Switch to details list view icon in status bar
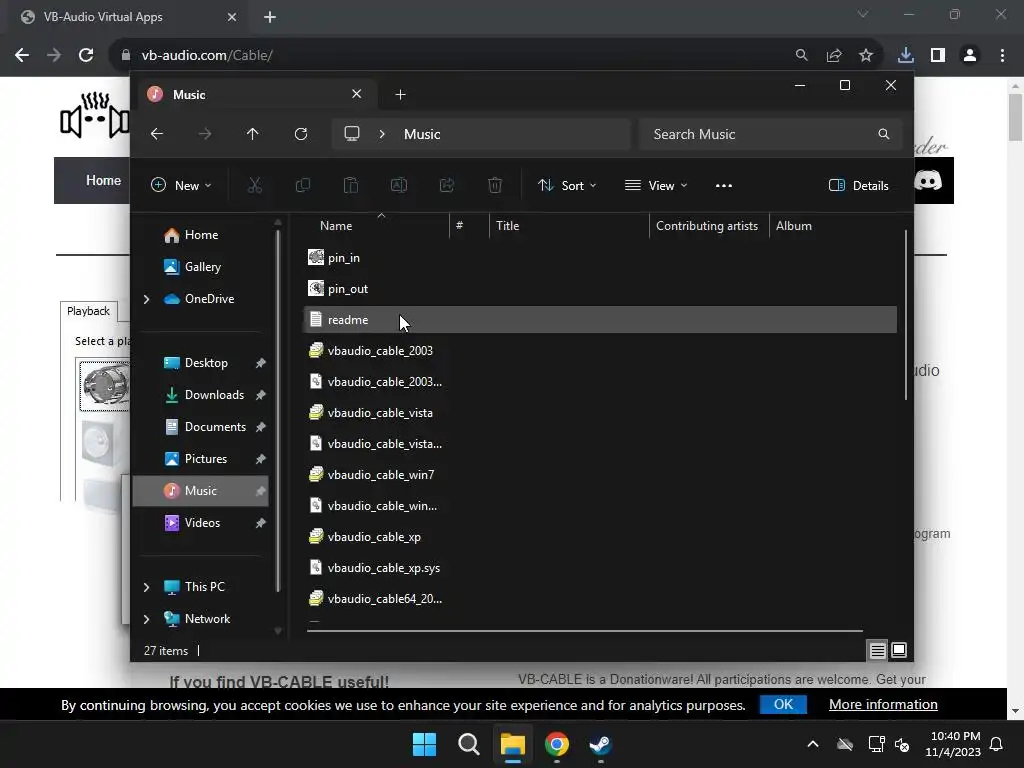 click(877, 650)
